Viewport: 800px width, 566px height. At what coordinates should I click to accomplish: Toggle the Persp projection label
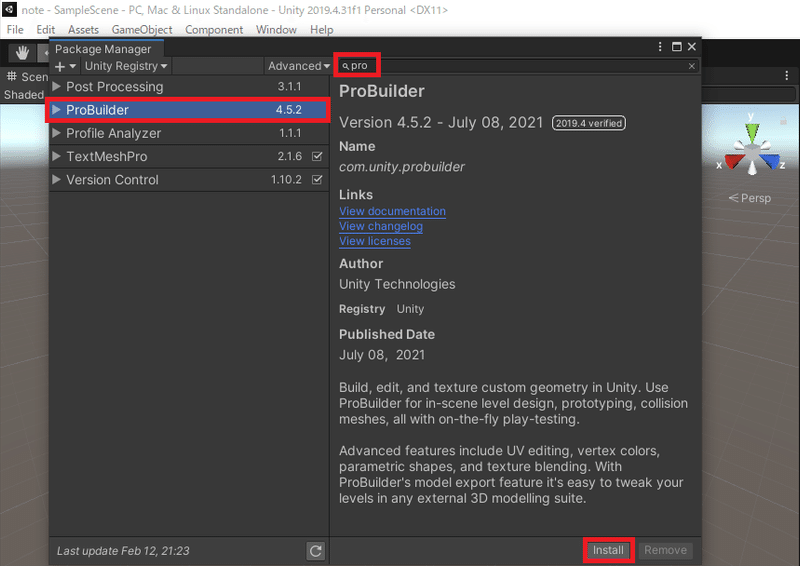(x=749, y=198)
